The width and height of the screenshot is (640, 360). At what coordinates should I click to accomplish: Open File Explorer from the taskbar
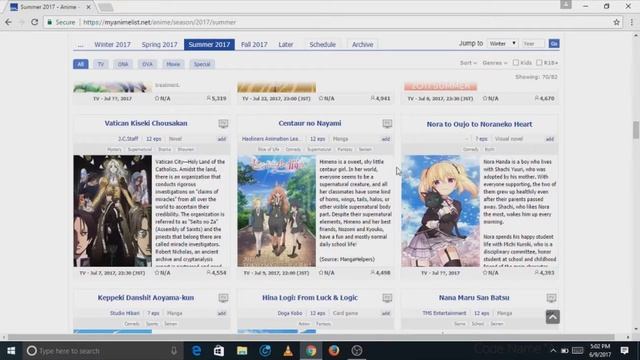[242, 351]
